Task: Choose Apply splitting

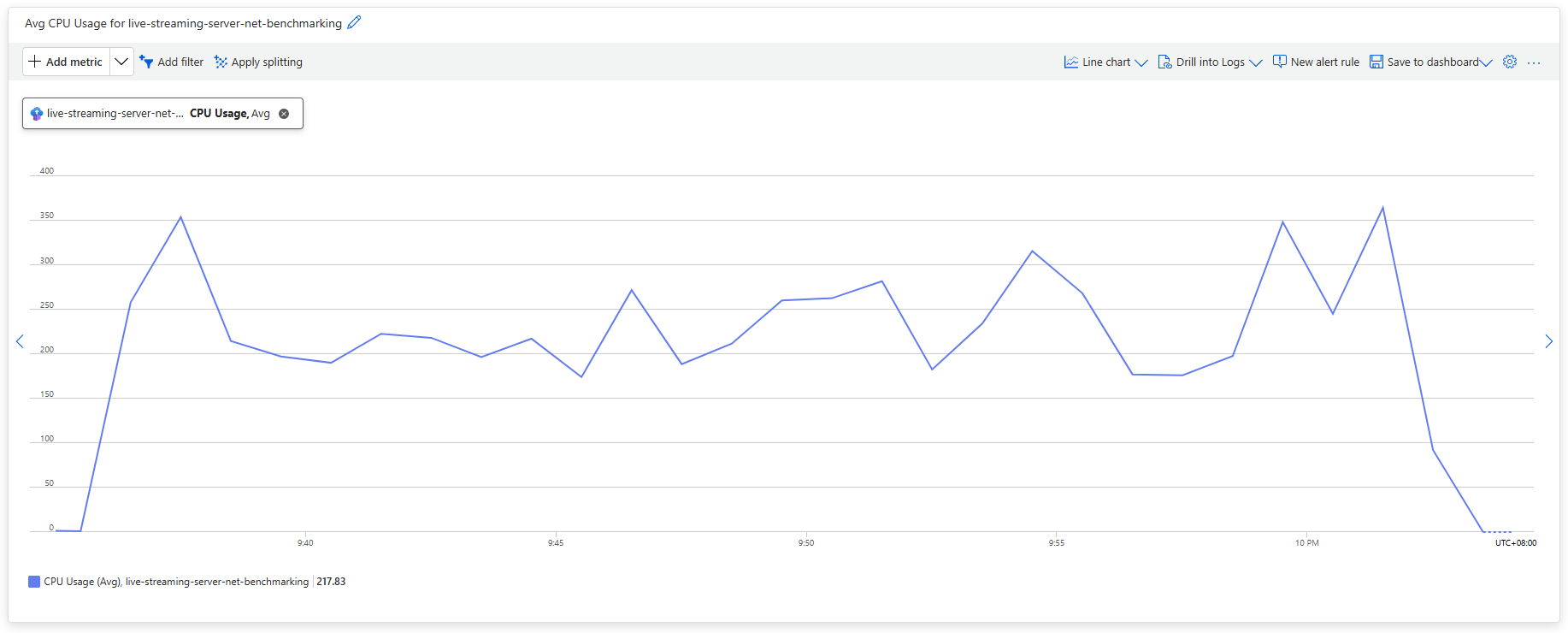Action: click(x=258, y=62)
